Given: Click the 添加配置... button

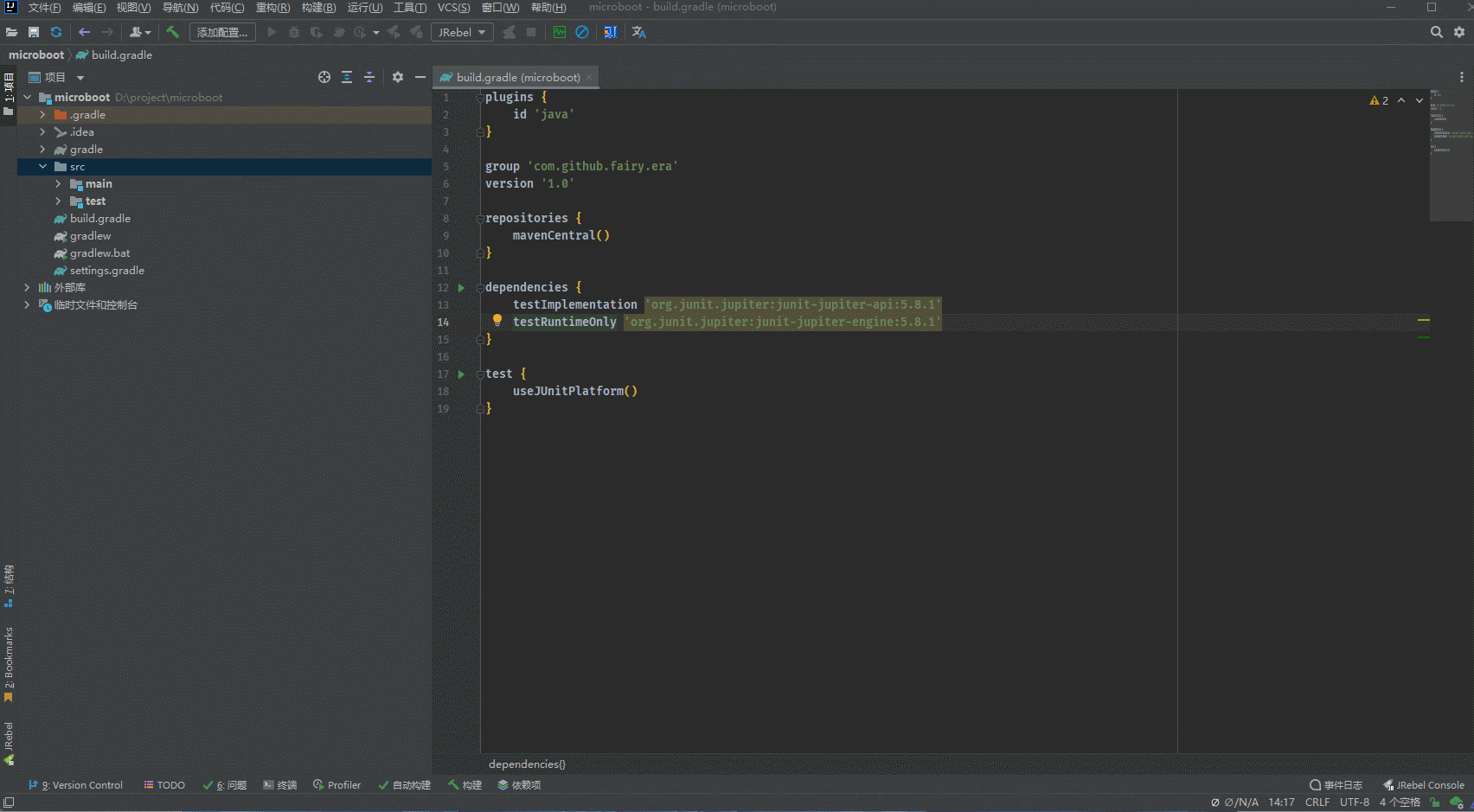Looking at the screenshot, I should coord(222,32).
